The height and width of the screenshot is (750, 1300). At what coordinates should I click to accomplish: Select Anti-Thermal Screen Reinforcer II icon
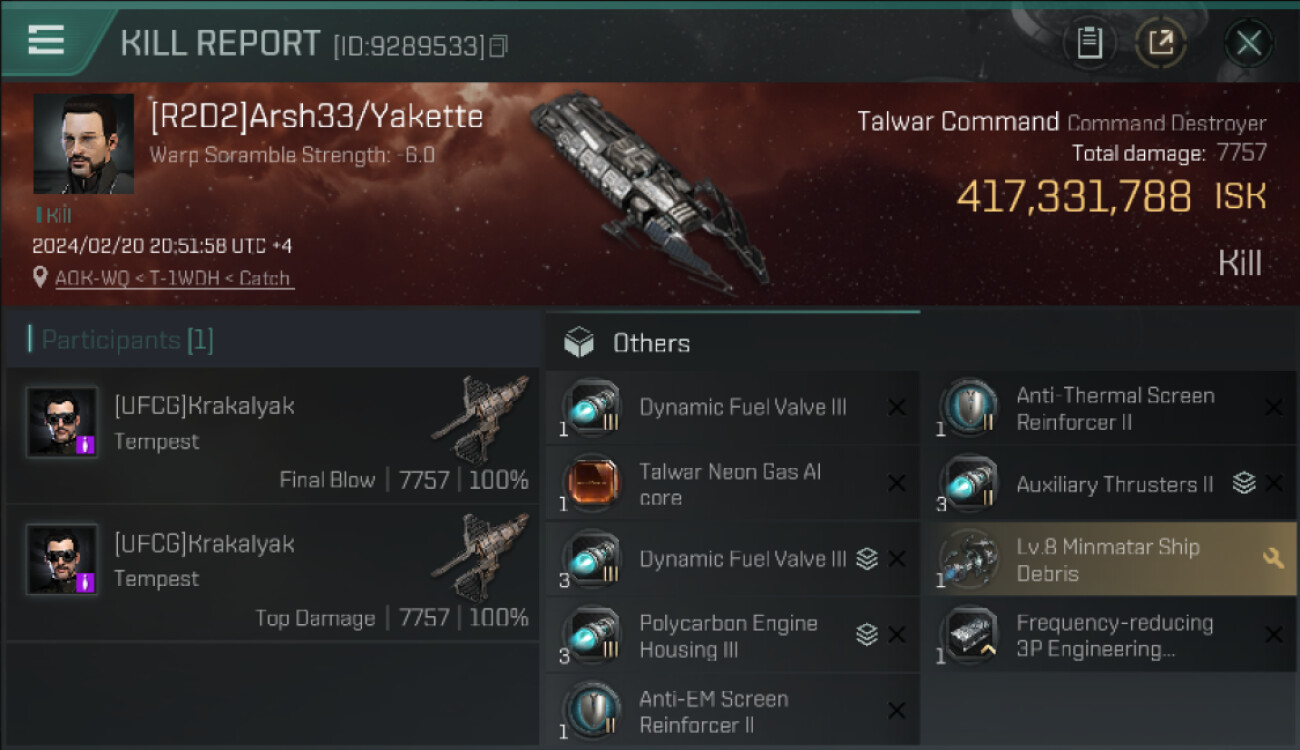968,408
